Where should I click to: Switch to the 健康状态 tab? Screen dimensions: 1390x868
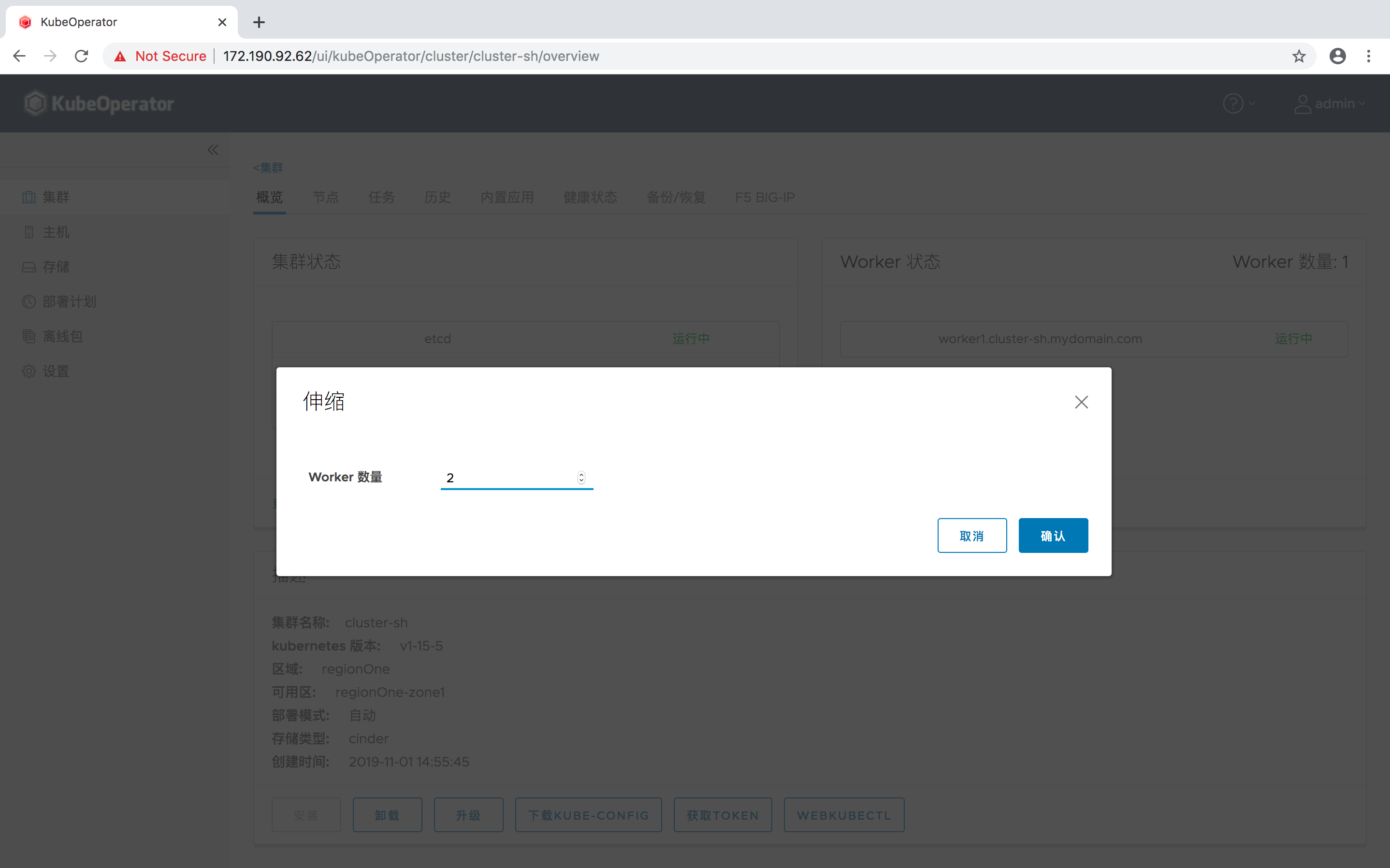pyautogui.click(x=590, y=197)
